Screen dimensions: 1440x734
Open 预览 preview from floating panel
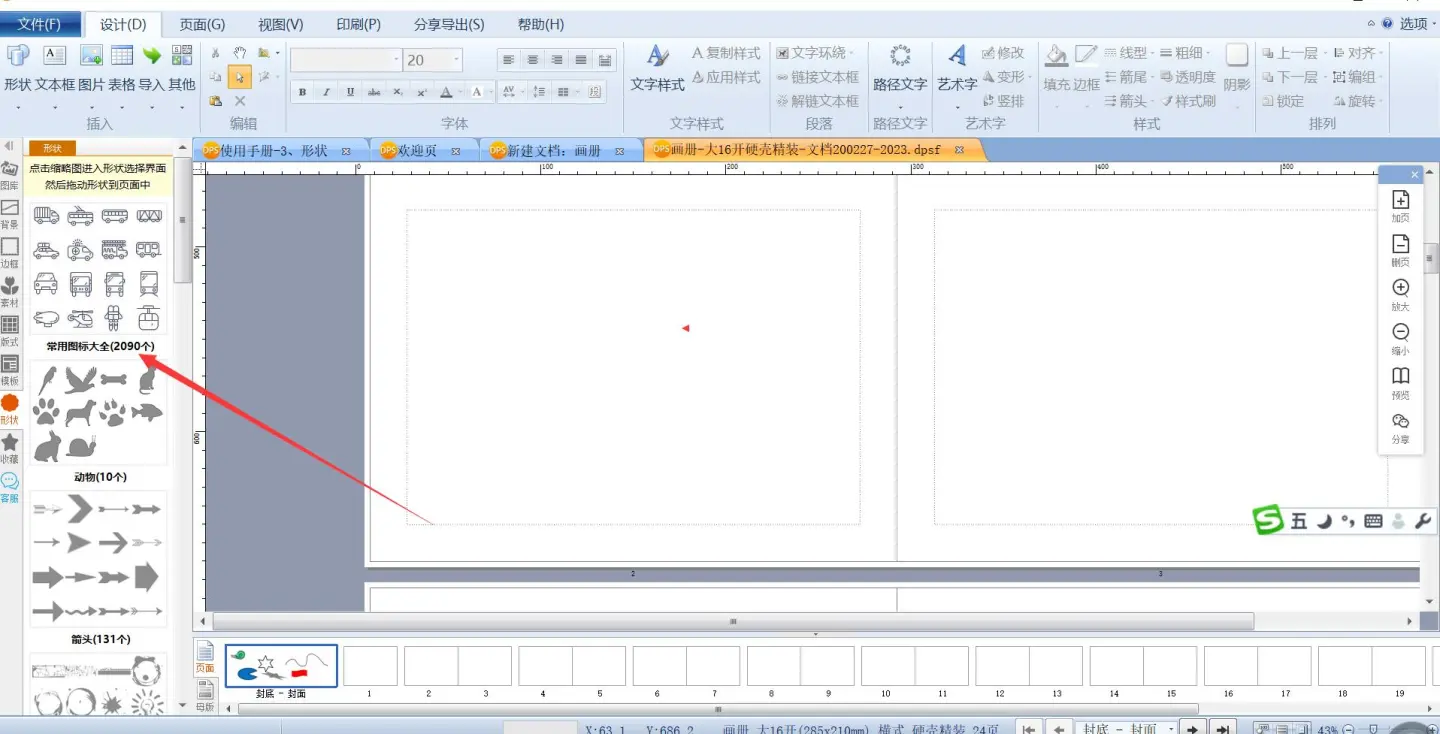1400,382
